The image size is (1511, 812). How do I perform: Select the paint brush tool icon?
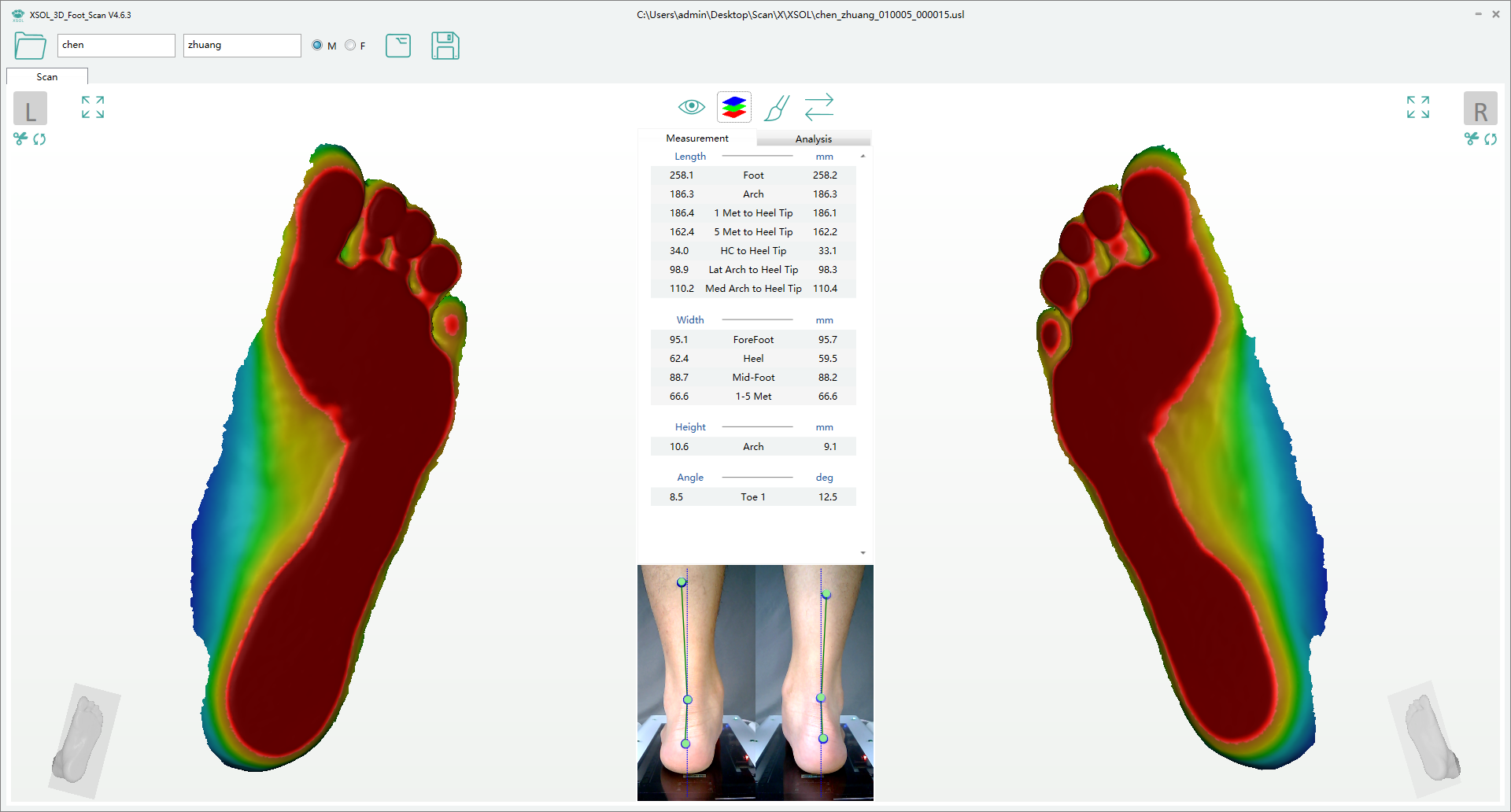(777, 107)
